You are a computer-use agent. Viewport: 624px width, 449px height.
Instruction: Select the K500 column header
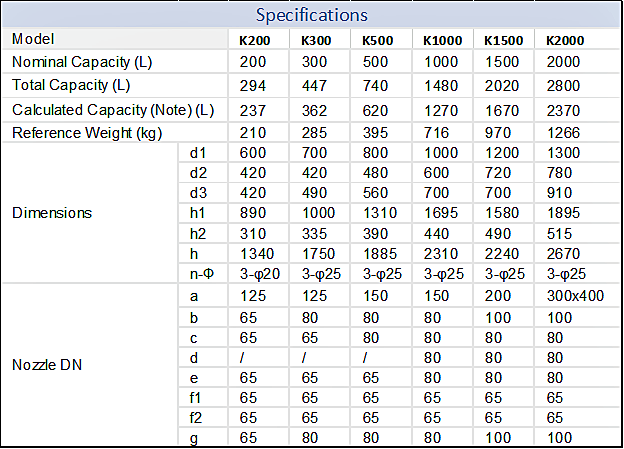click(x=378, y=41)
